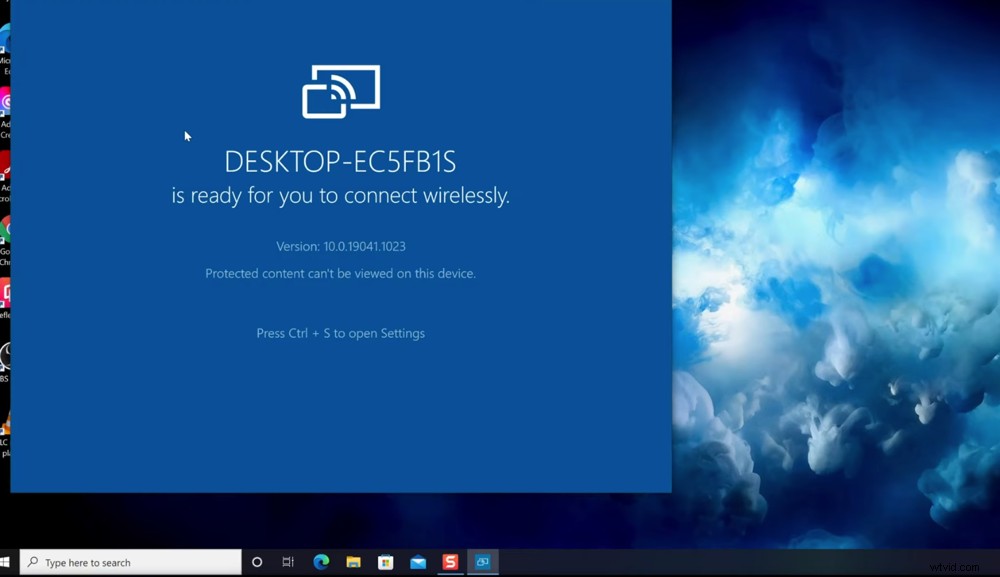Click the Version 10.0.19041.1023 text
Screen dimensions: 1000x577
coord(340,246)
